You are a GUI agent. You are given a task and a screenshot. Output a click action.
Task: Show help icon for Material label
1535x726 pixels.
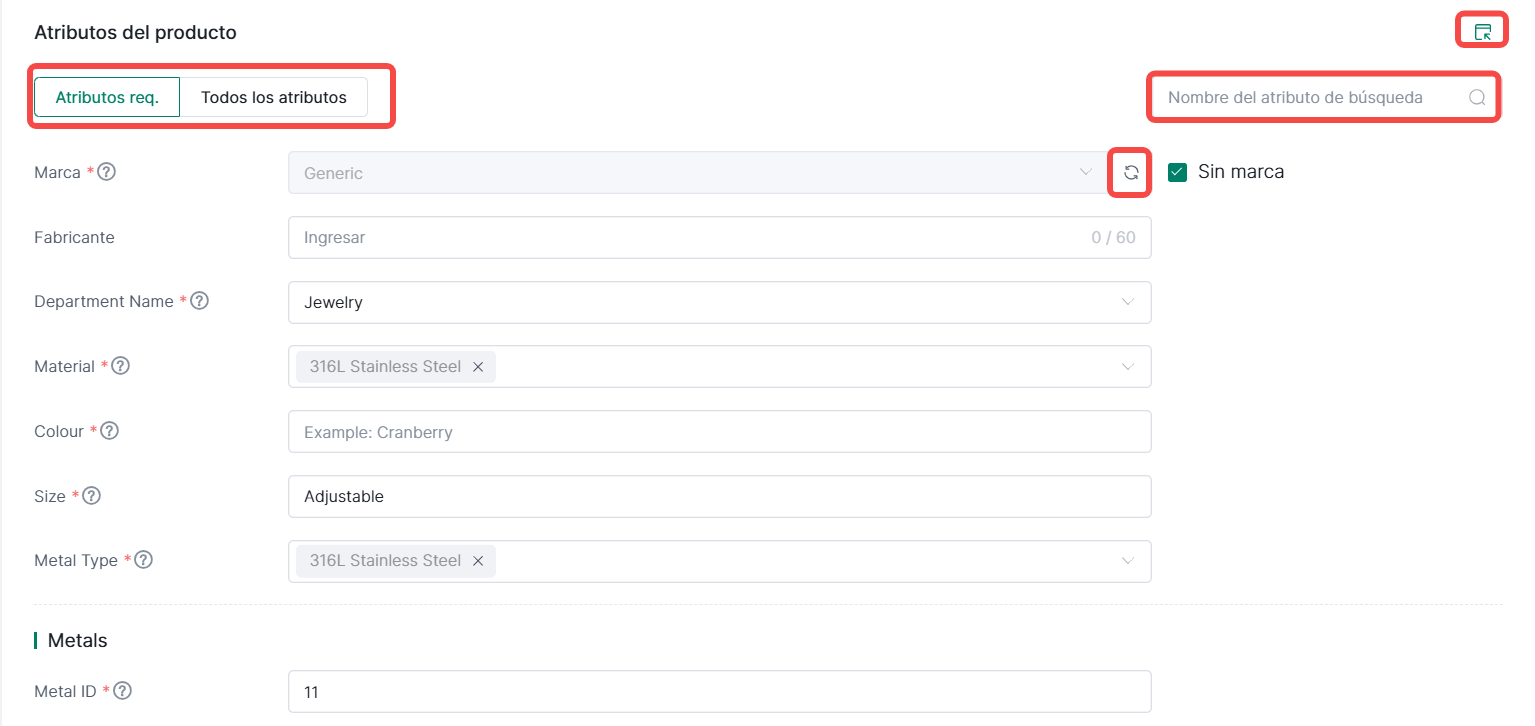click(120, 366)
